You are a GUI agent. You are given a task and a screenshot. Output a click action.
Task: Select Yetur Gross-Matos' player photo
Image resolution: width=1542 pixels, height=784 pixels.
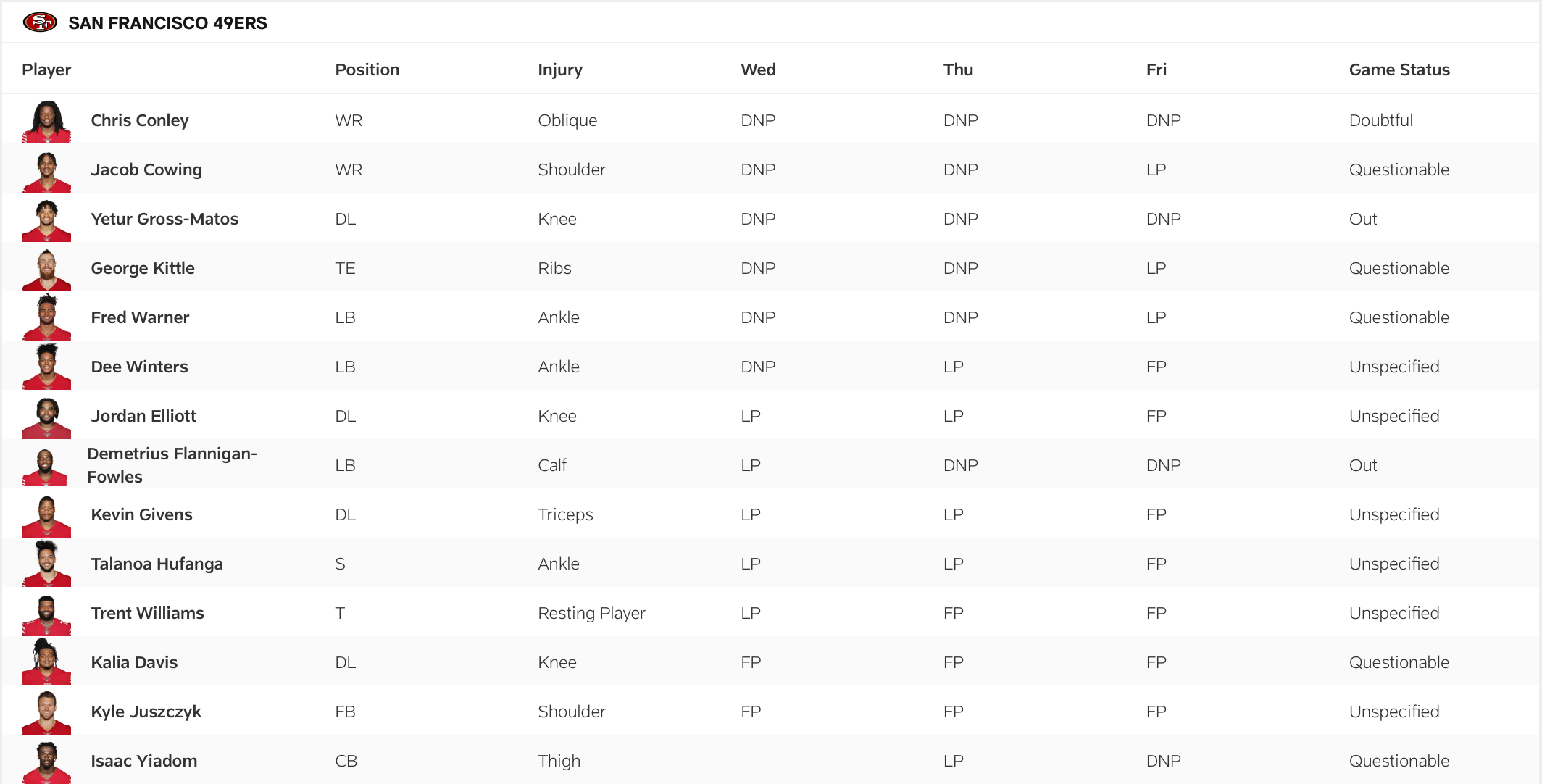pyautogui.click(x=46, y=220)
